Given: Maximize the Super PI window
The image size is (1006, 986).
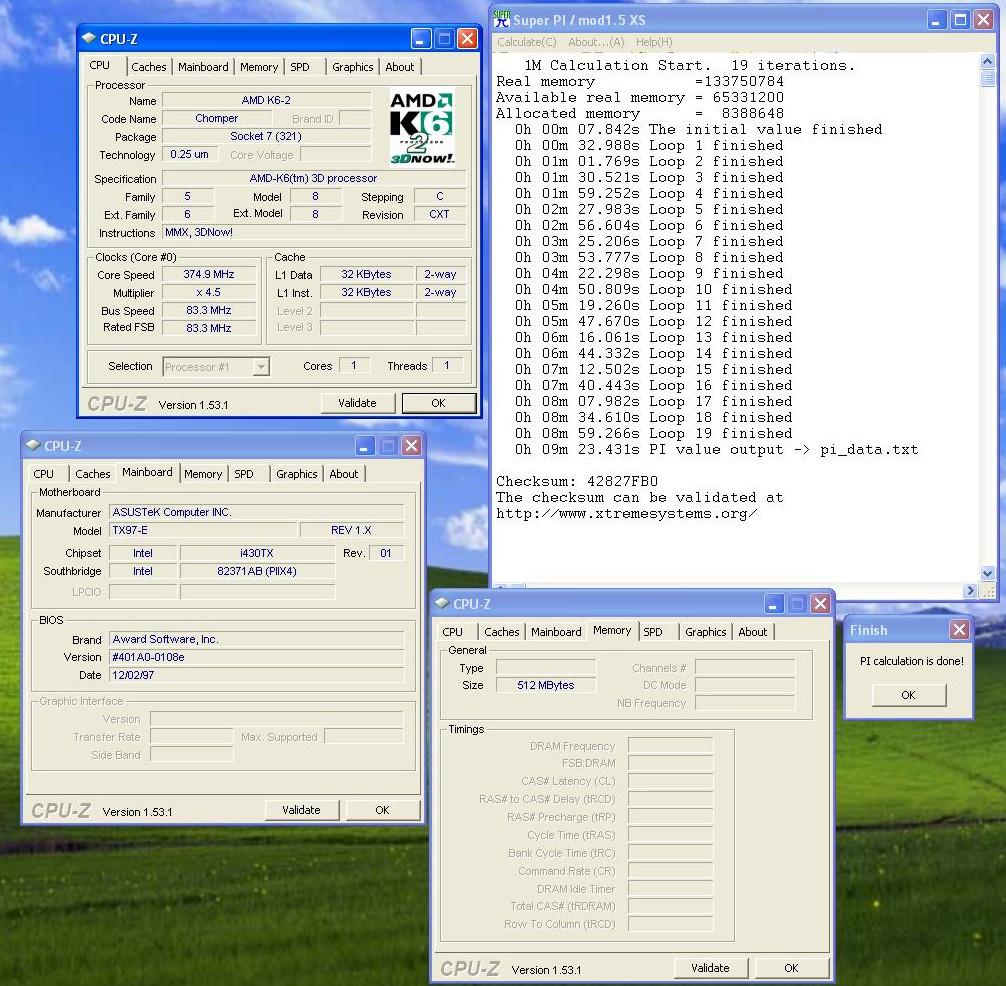Looking at the screenshot, I should pos(960,20).
